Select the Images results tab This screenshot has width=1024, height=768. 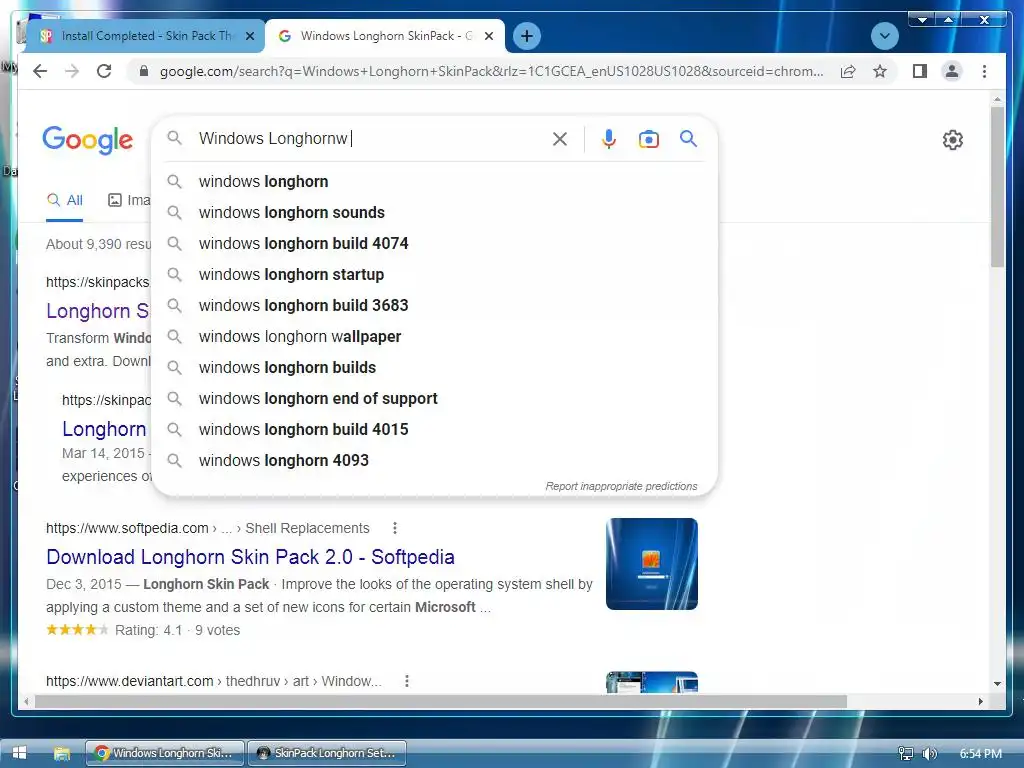129,200
